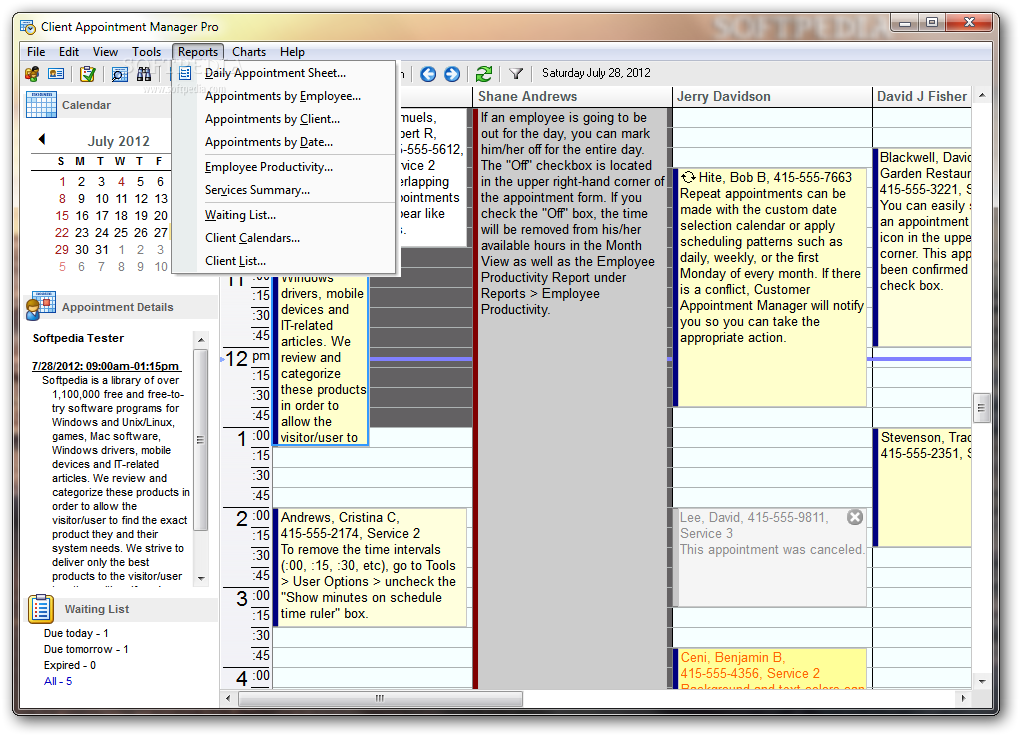Click the vertical schedule scrollbar thumb
This screenshot has height=736, width=1020.
pos(981,409)
